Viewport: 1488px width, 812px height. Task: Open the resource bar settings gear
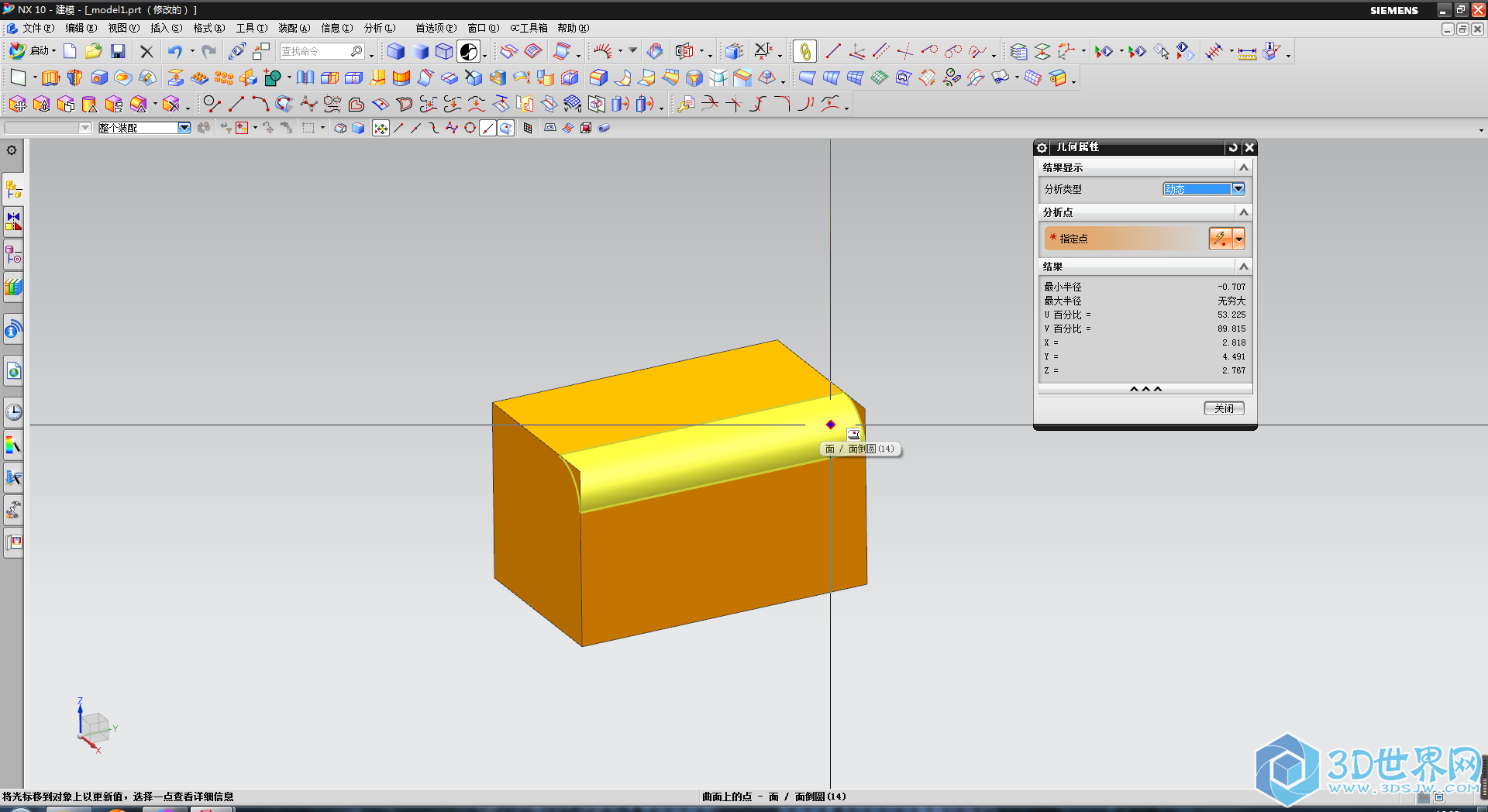[x=12, y=150]
